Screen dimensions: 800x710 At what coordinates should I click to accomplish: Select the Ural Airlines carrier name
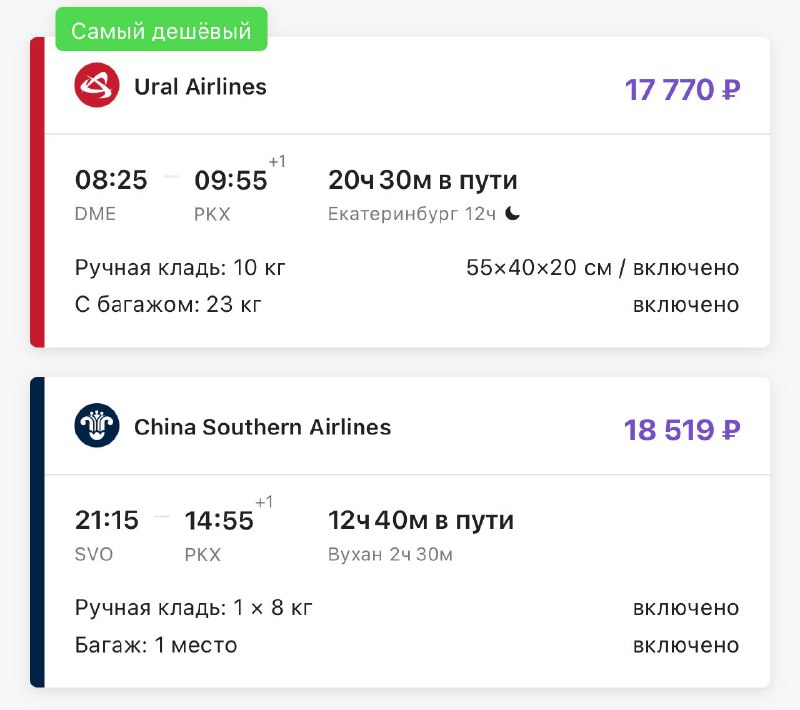(200, 87)
